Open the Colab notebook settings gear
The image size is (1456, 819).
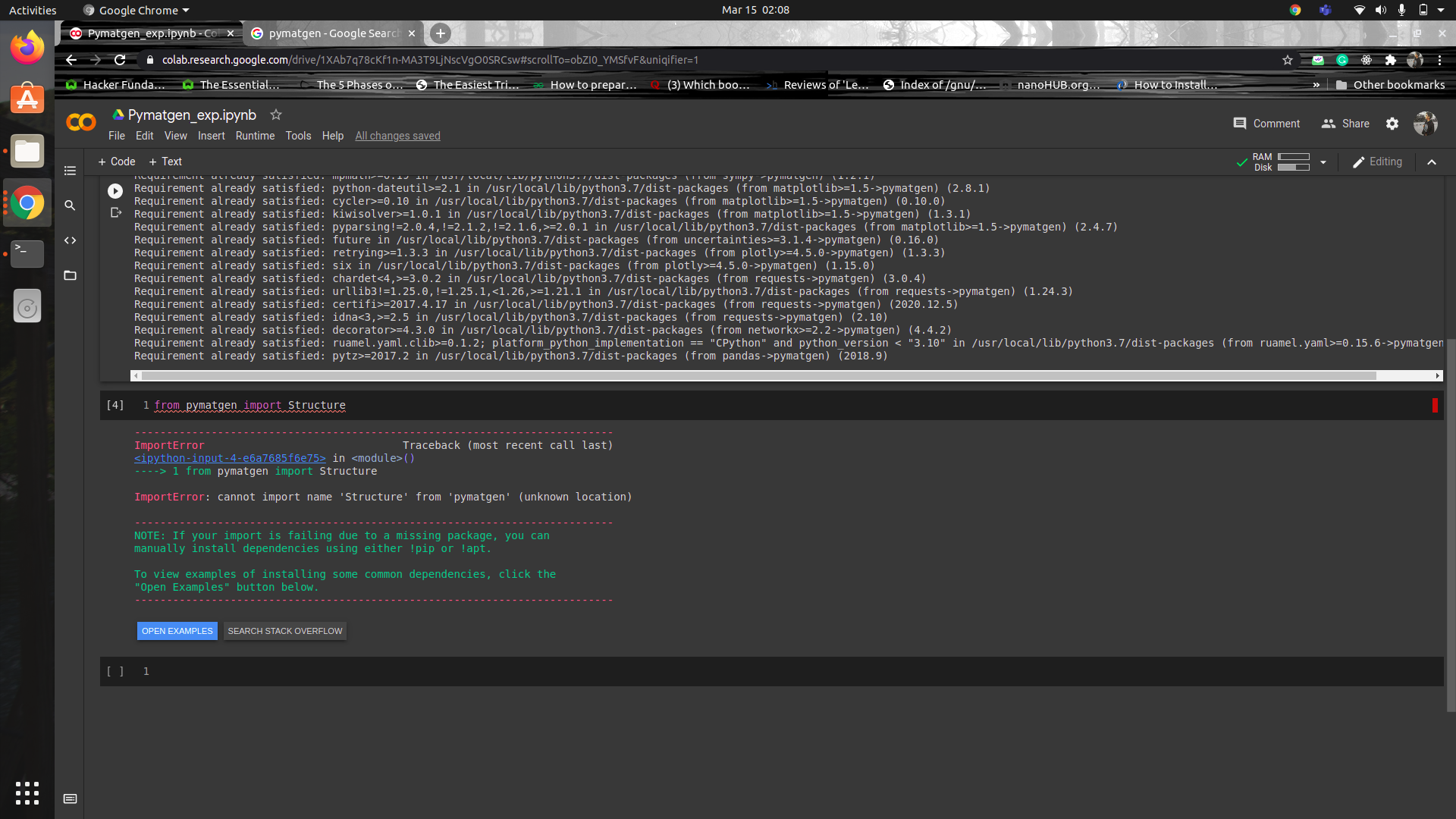coord(1392,124)
